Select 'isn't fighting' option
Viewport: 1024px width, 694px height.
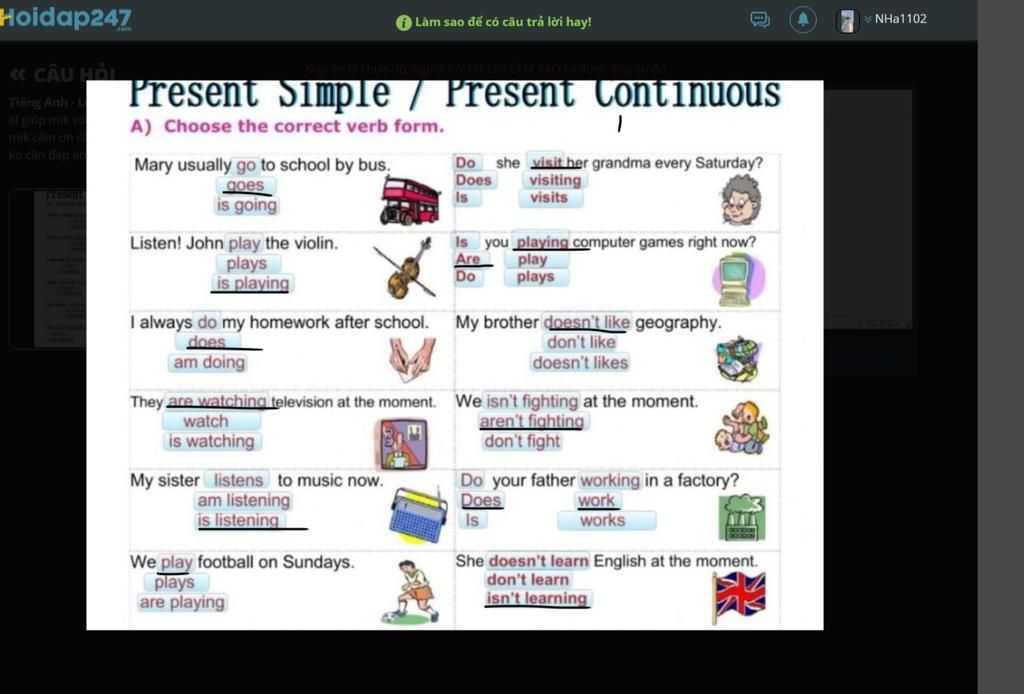(x=532, y=401)
